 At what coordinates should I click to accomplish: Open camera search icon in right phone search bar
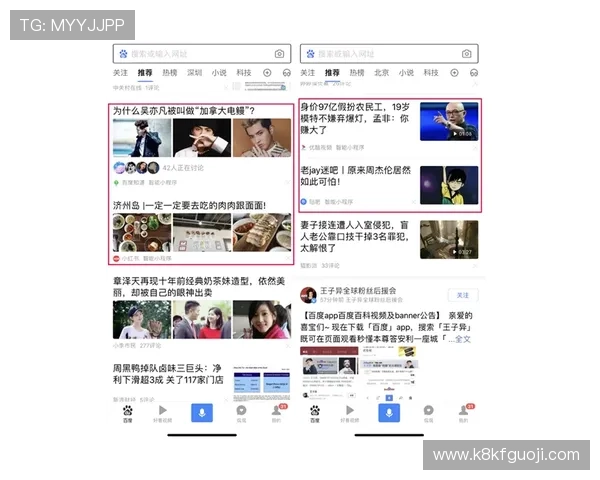point(466,54)
